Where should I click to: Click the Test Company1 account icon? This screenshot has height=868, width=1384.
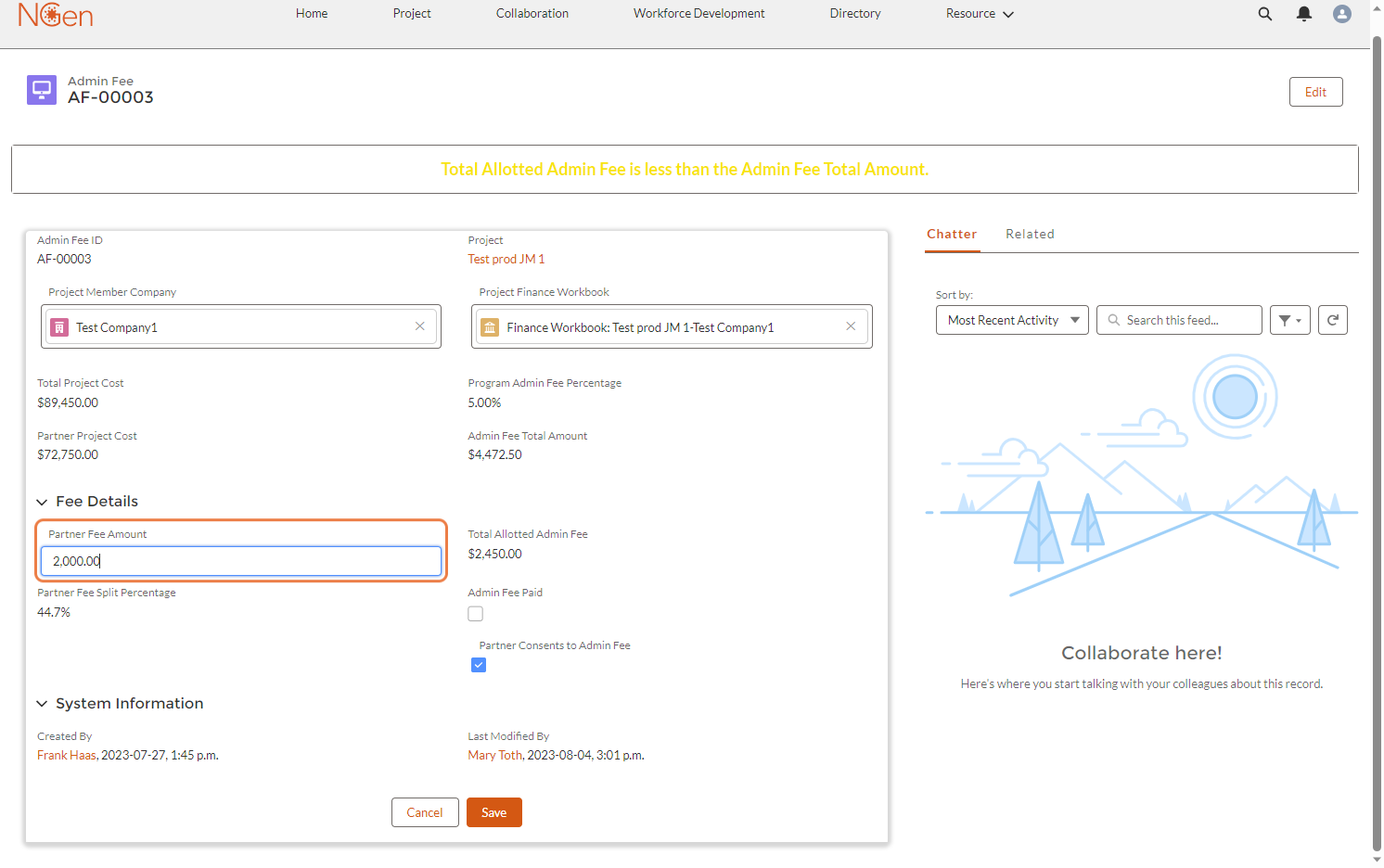(59, 327)
